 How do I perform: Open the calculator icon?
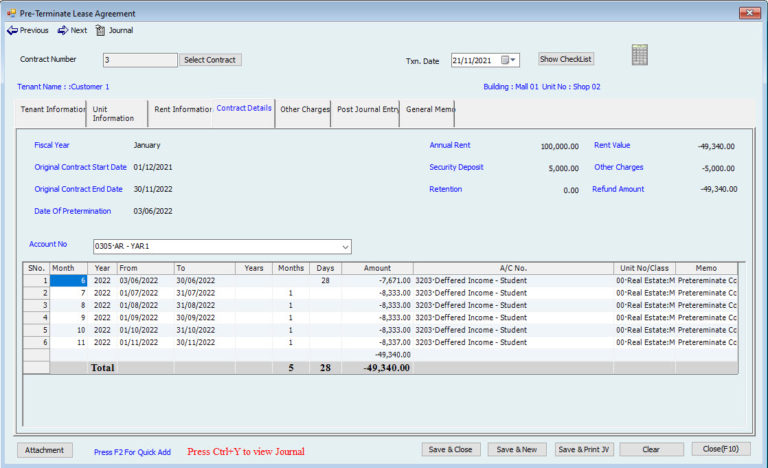pyautogui.click(x=639, y=55)
